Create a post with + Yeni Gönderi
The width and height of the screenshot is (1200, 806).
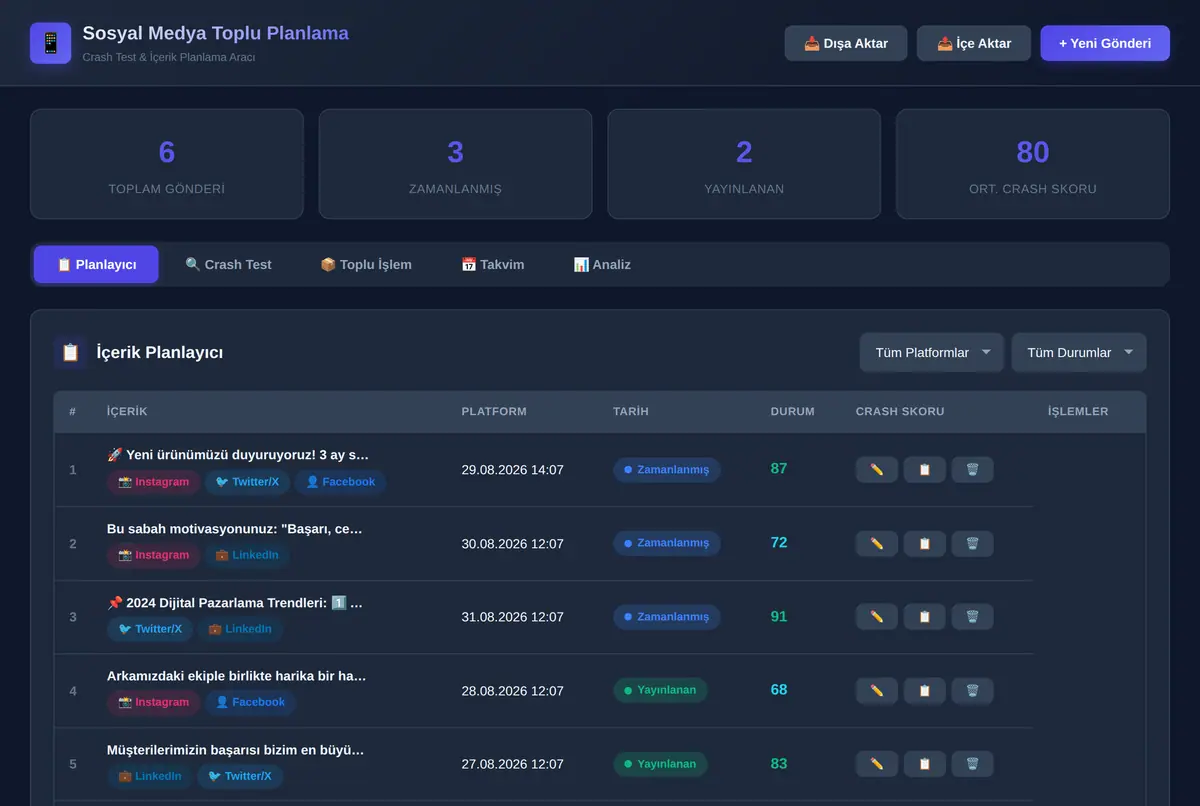click(x=1105, y=43)
